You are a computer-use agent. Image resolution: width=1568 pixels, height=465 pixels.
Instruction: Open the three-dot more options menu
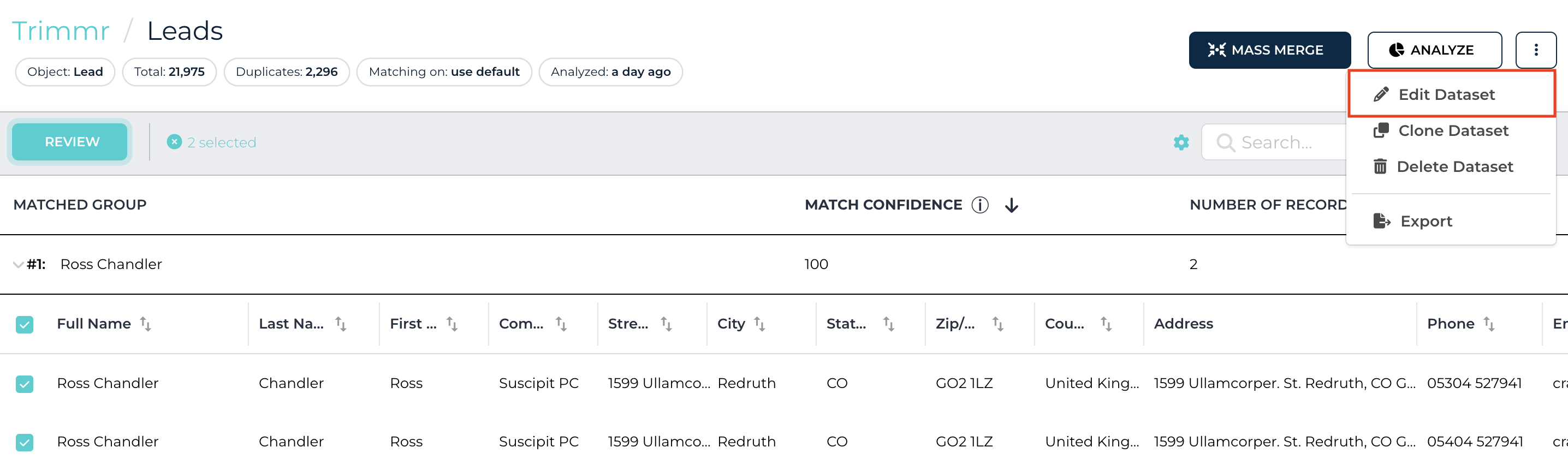(1535, 50)
